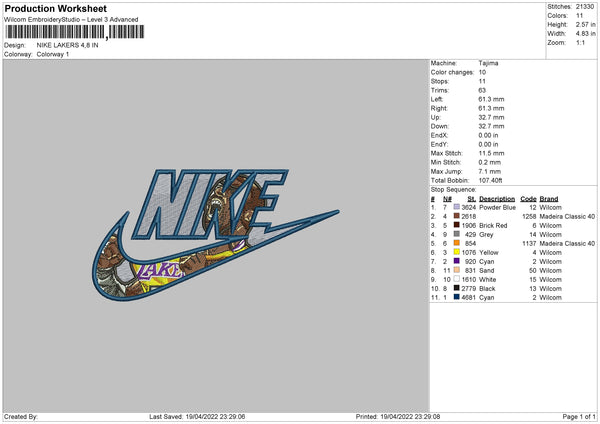Click the 'Grey' description in row 4
This screenshot has width=600, height=424.
click(x=486, y=235)
